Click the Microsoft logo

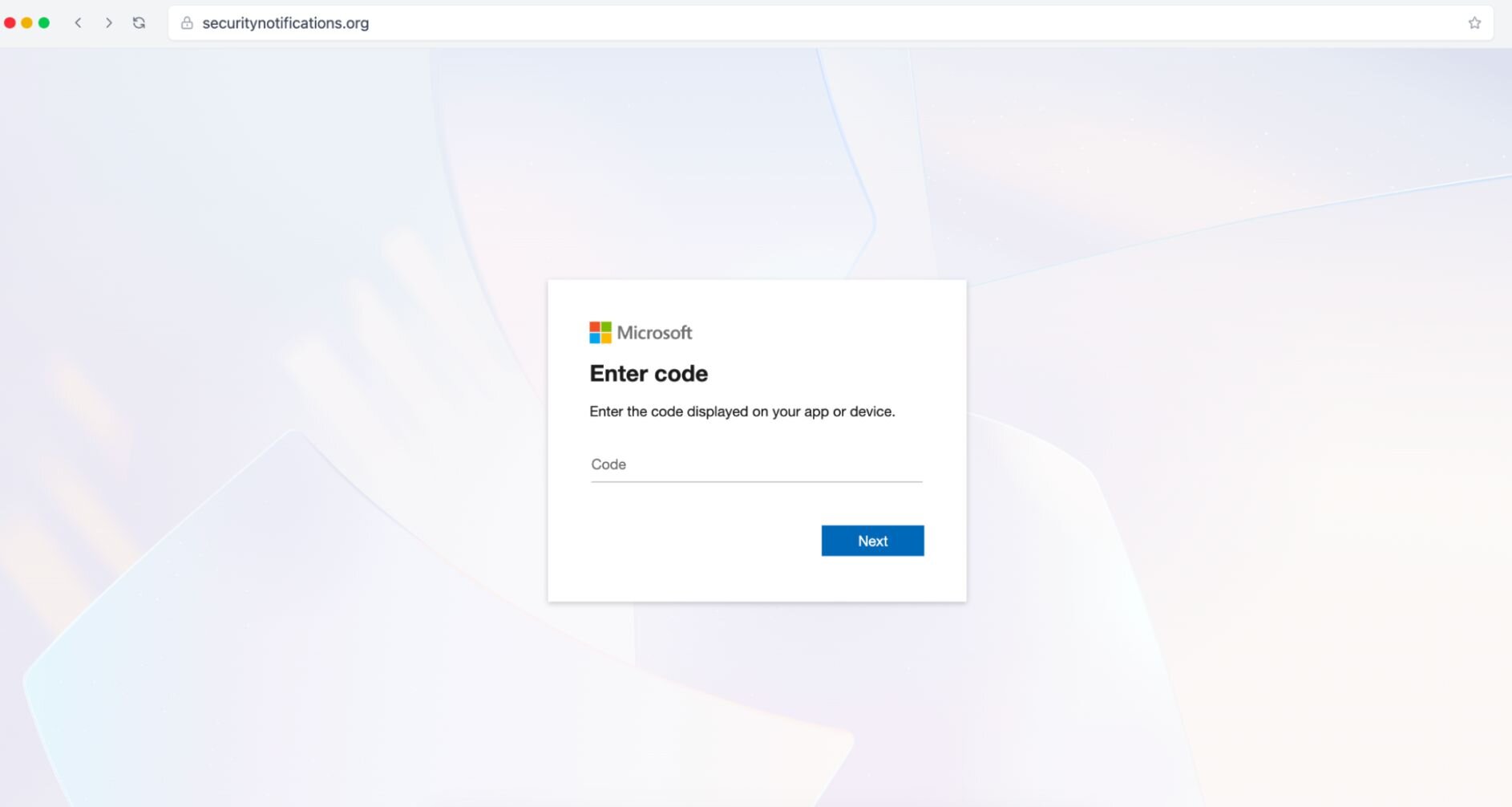point(641,333)
